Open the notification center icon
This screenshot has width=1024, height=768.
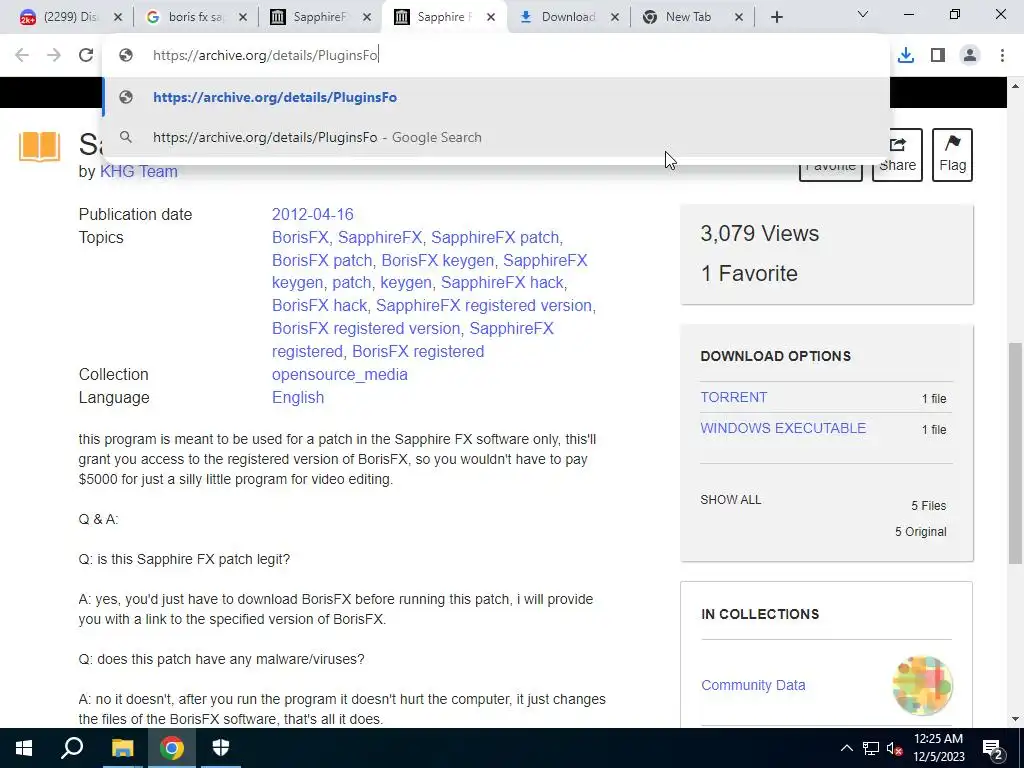[993, 749]
